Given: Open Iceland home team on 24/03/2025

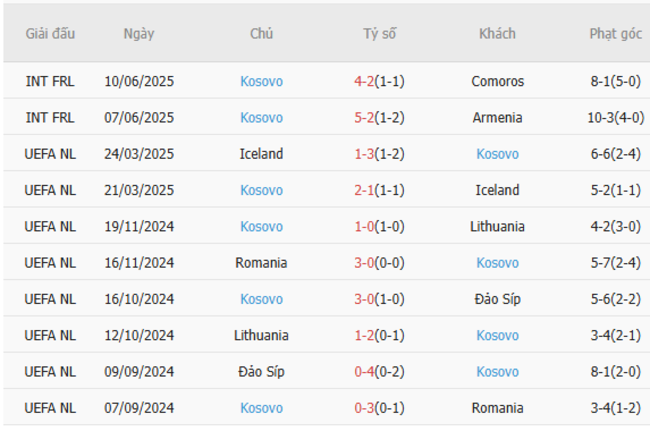Looking at the screenshot, I should click(x=261, y=154).
